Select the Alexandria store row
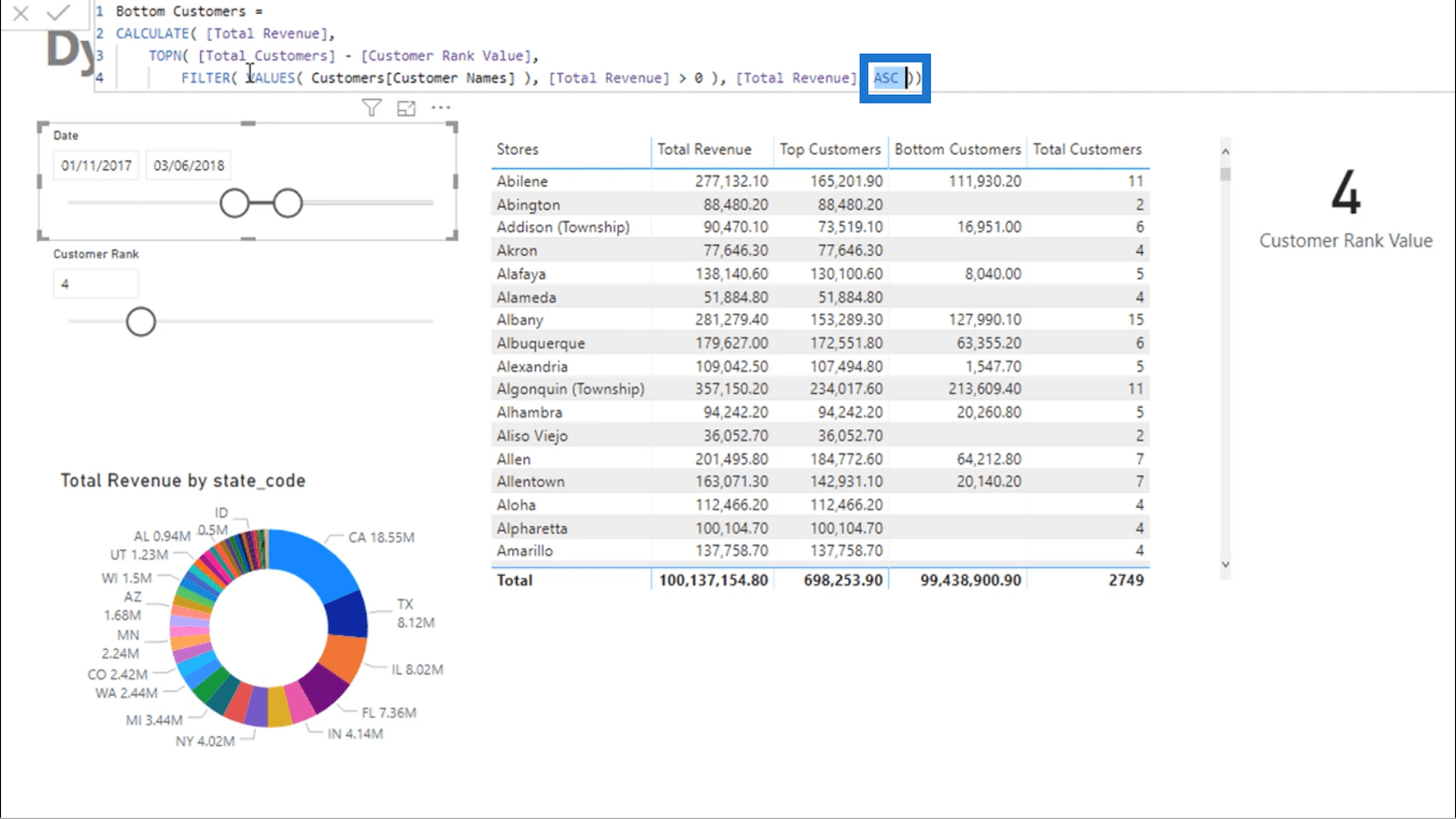The image size is (1456, 819). tap(820, 366)
